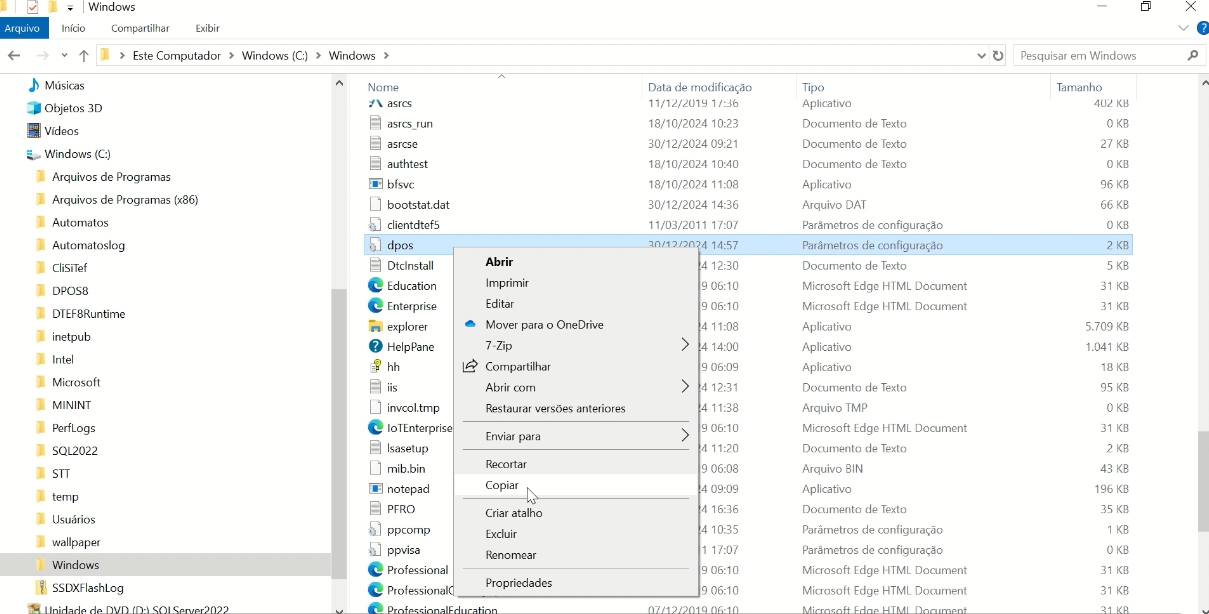Select the bfsvc application icon

pos(376,184)
